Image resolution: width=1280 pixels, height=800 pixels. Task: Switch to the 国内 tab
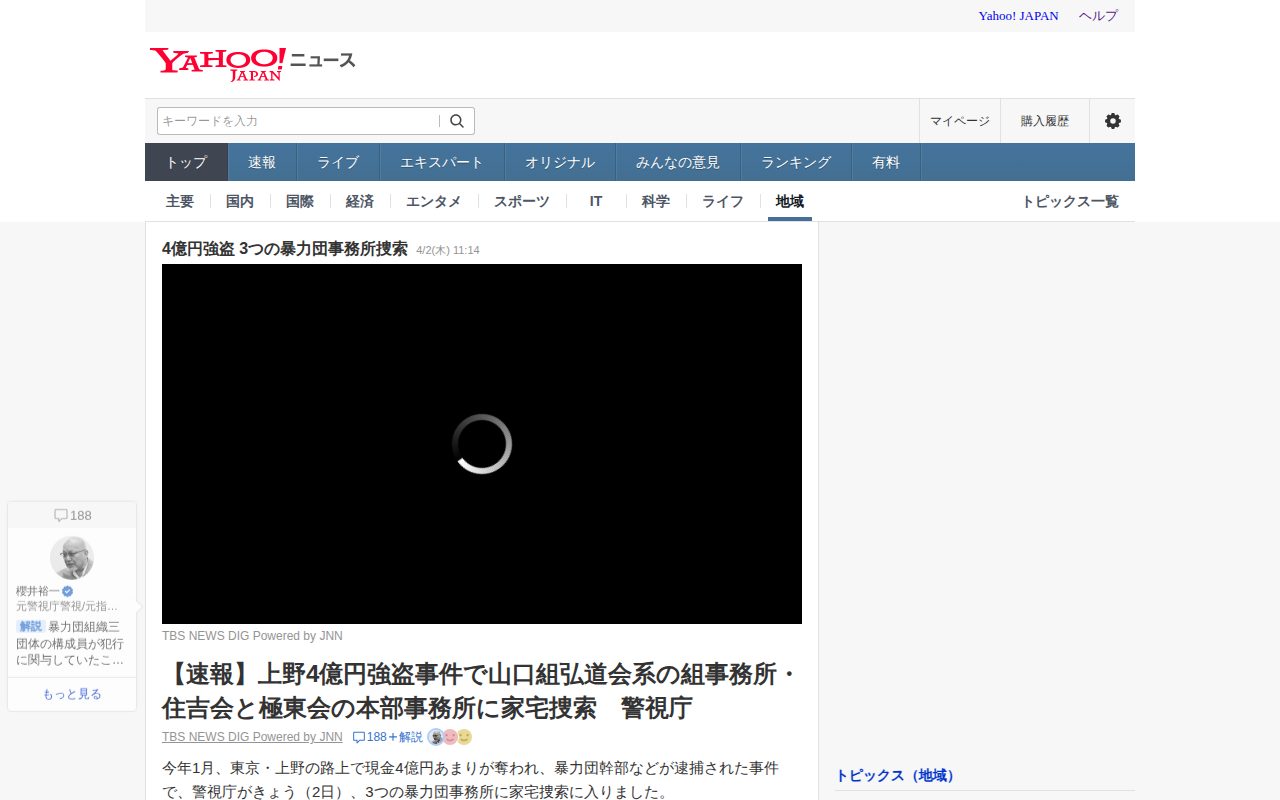tap(240, 201)
